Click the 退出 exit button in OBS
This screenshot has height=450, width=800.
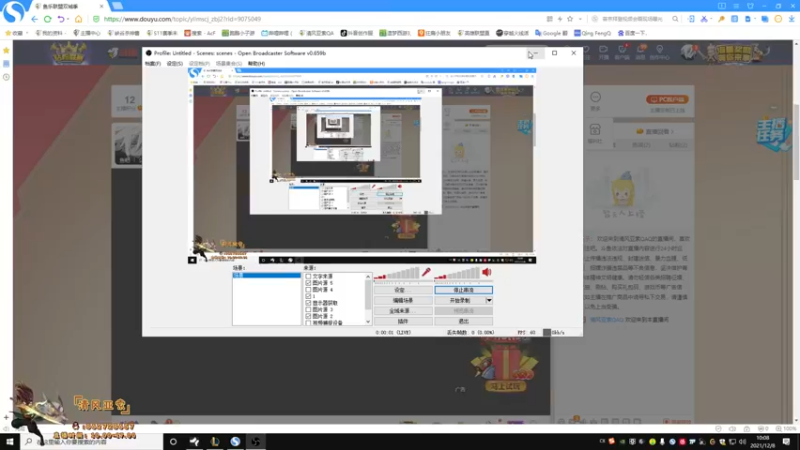coord(463,321)
